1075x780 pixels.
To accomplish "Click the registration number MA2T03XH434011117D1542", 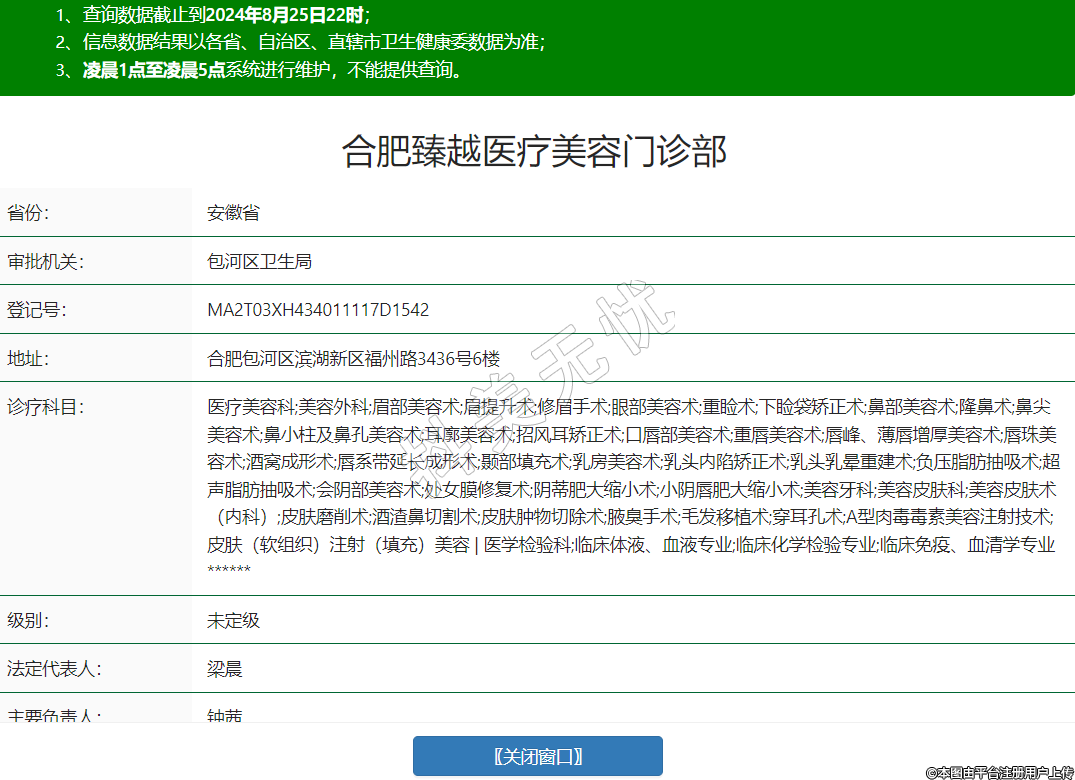I will pos(318,310).
